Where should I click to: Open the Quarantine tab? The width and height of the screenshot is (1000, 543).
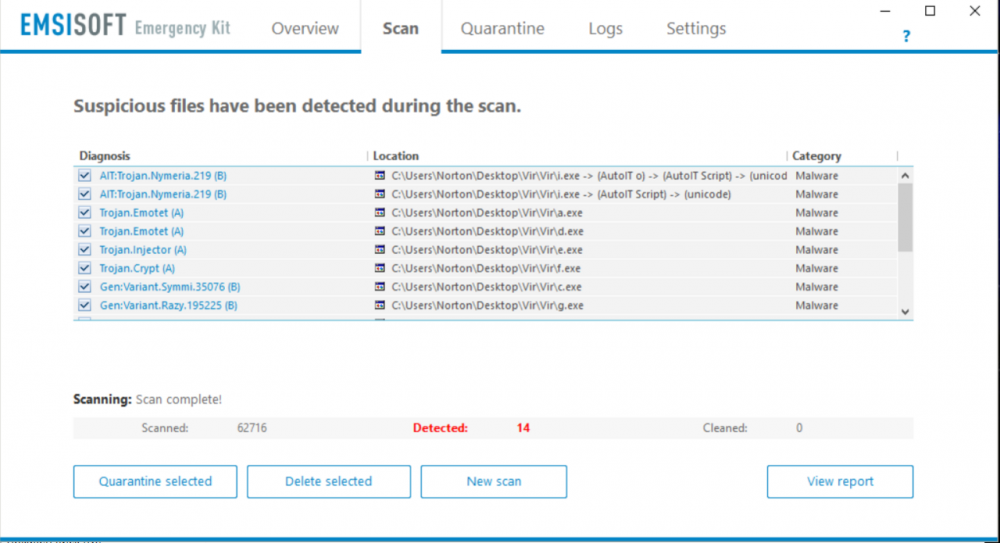coord(503,29)
